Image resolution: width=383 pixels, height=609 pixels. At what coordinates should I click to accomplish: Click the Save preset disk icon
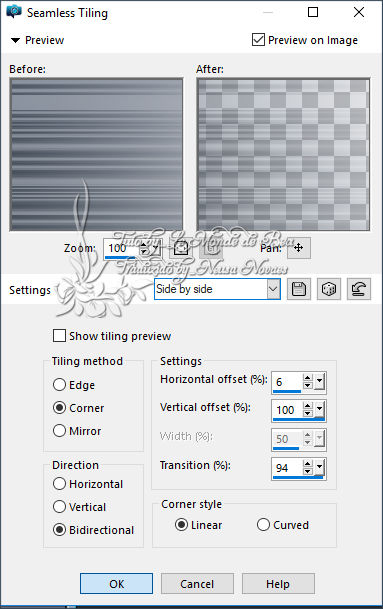point(299,289)
